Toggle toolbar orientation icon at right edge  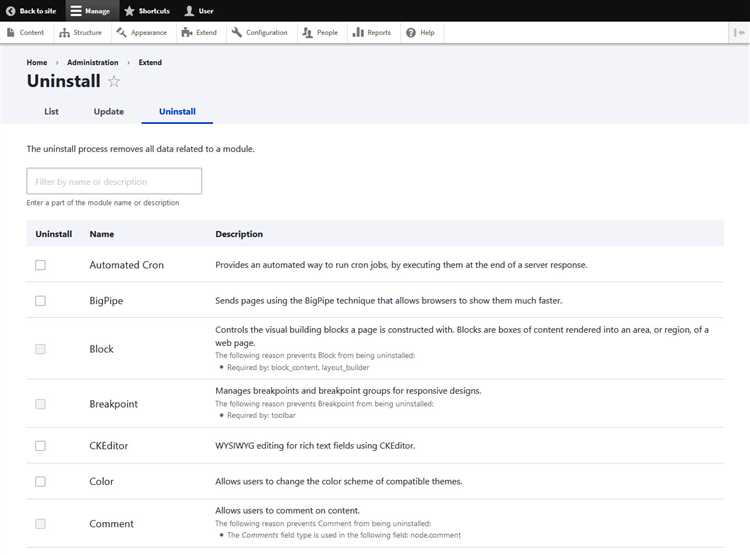739,33
